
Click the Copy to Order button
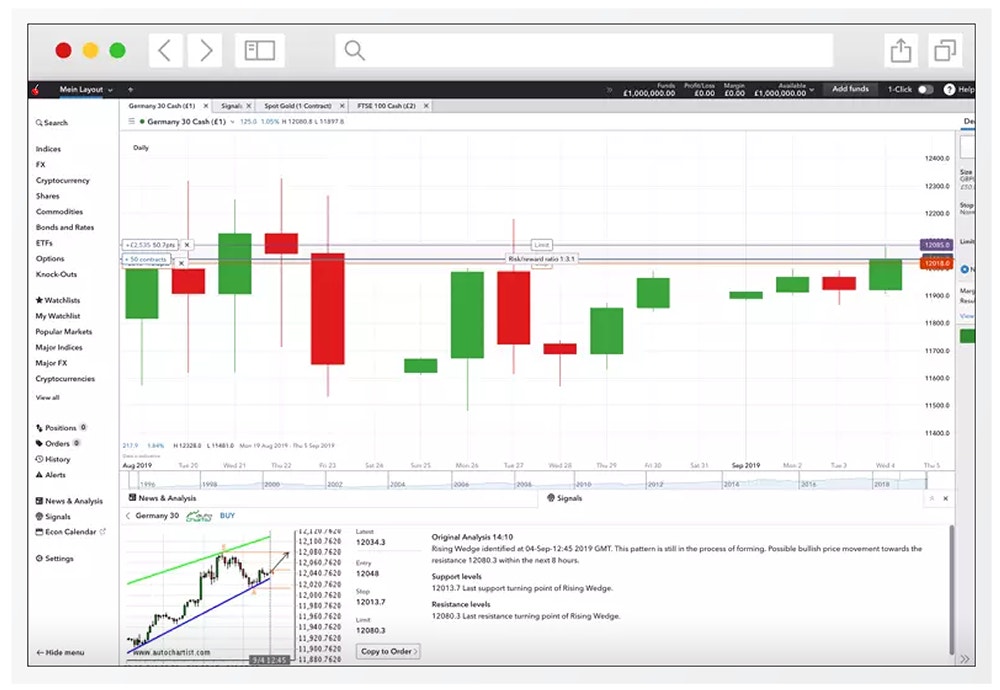(388, 650)
